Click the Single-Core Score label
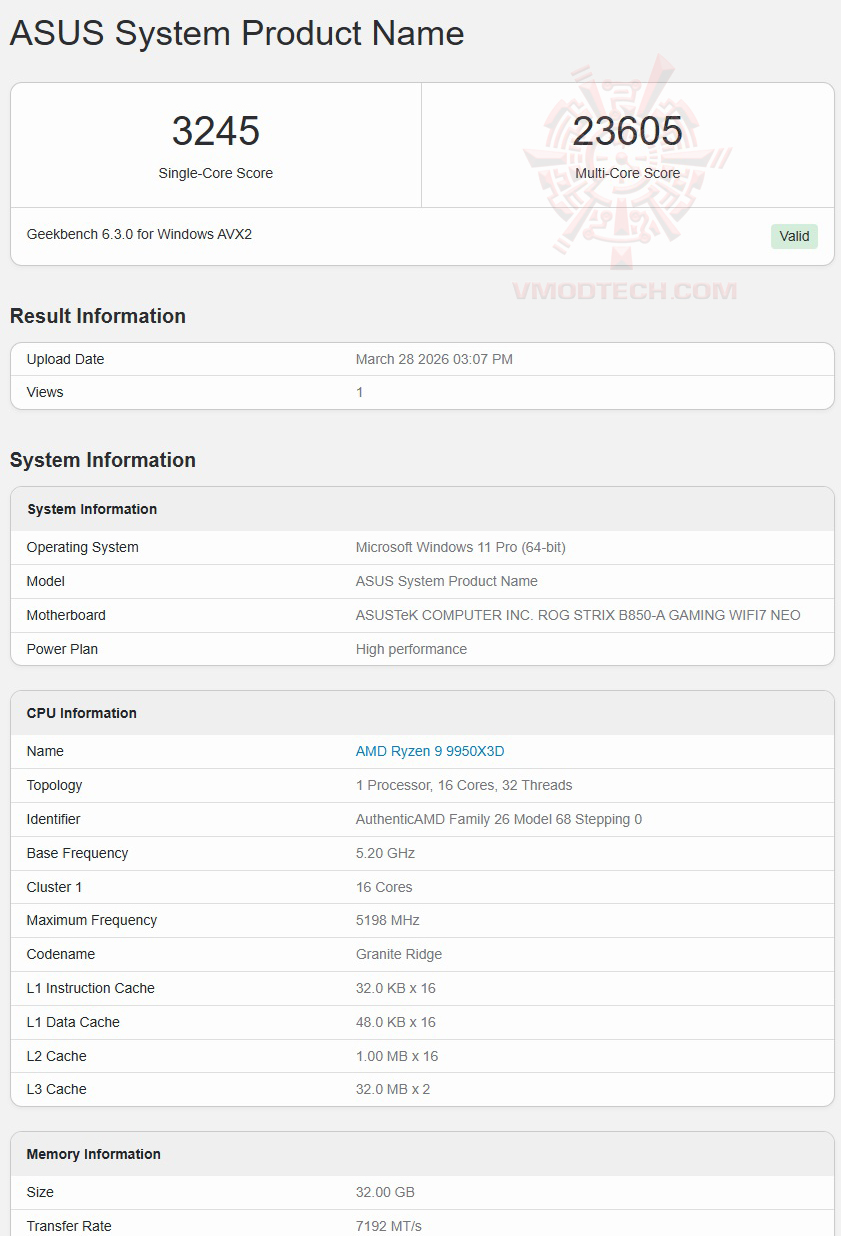The width and height of the screenshot is (841, 1236). 216,173
